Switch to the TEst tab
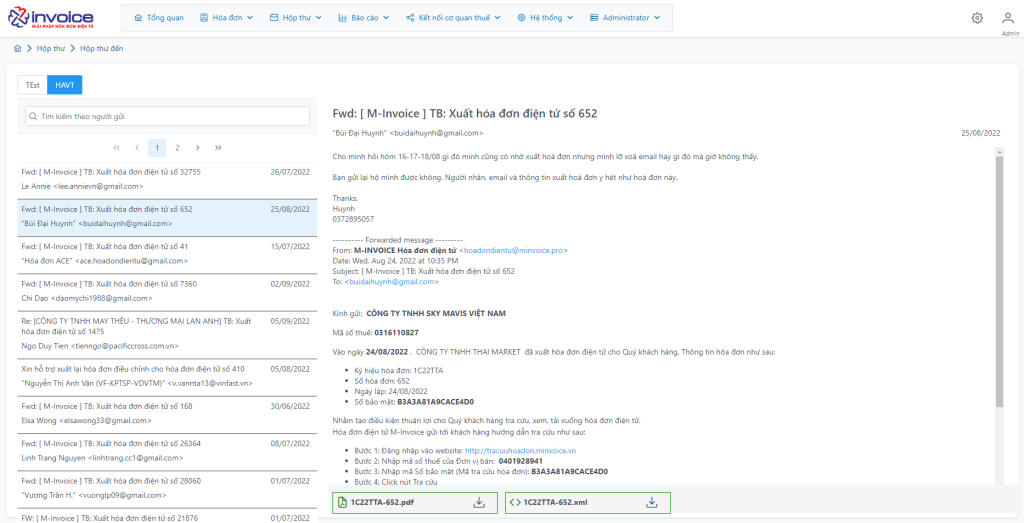 pyautogui.click(x=33, y=85)
